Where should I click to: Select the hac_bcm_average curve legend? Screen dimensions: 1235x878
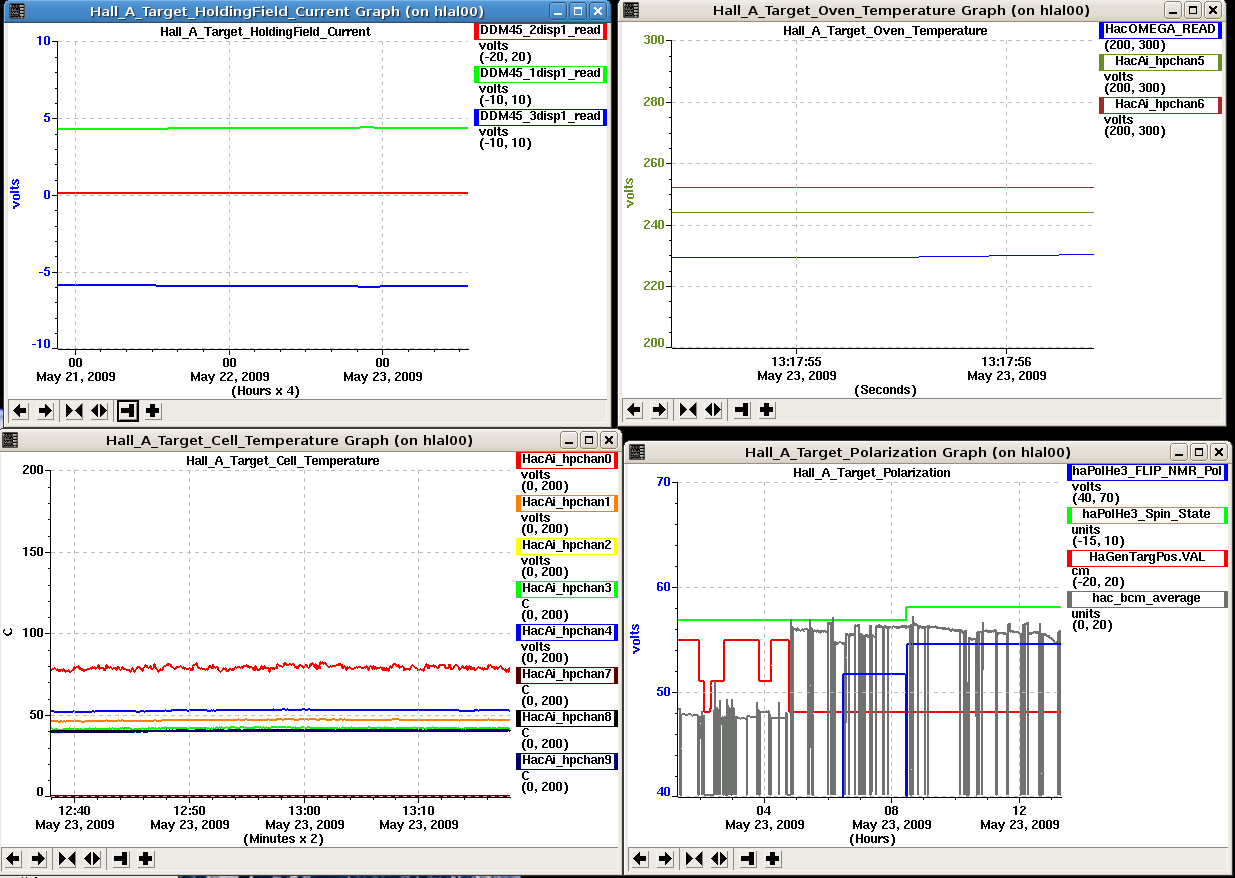pos(1147,599)
